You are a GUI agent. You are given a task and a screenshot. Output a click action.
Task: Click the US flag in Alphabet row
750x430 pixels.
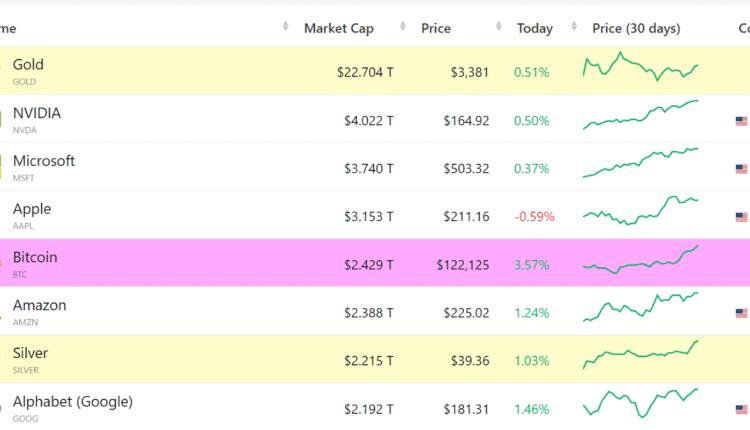tap(741, 409)
